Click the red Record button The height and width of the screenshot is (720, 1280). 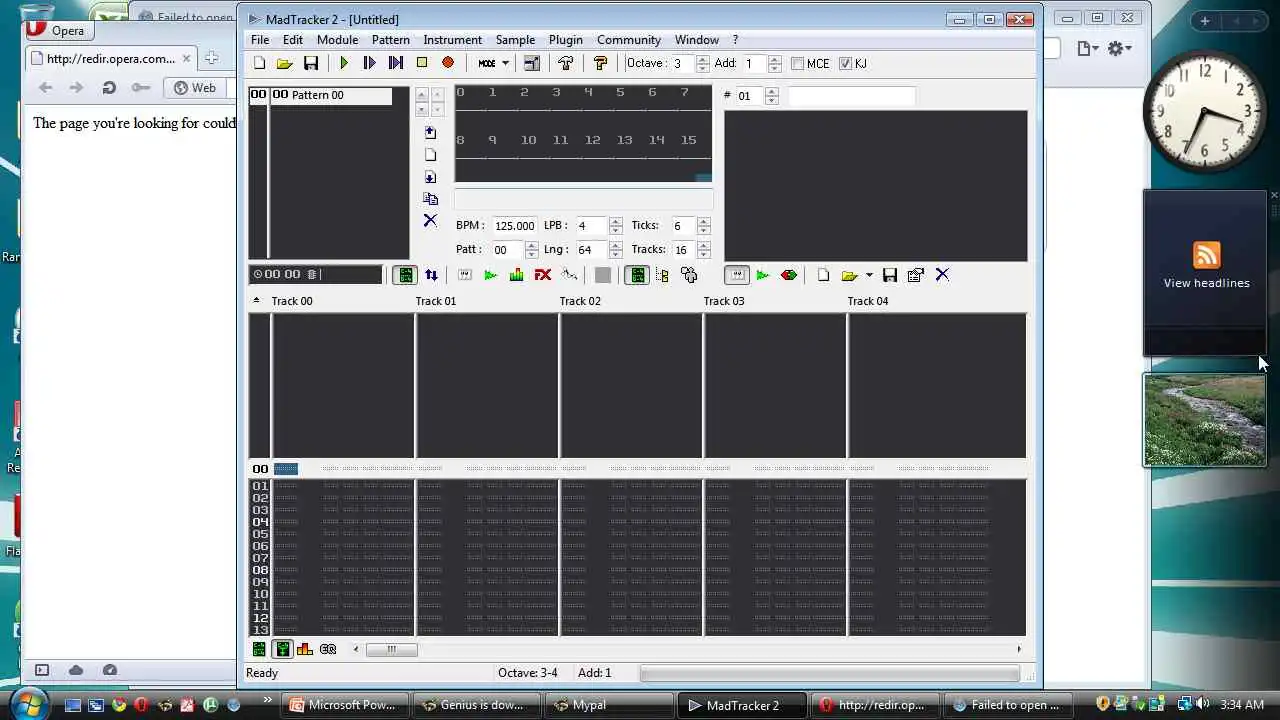tap(448, 63)
